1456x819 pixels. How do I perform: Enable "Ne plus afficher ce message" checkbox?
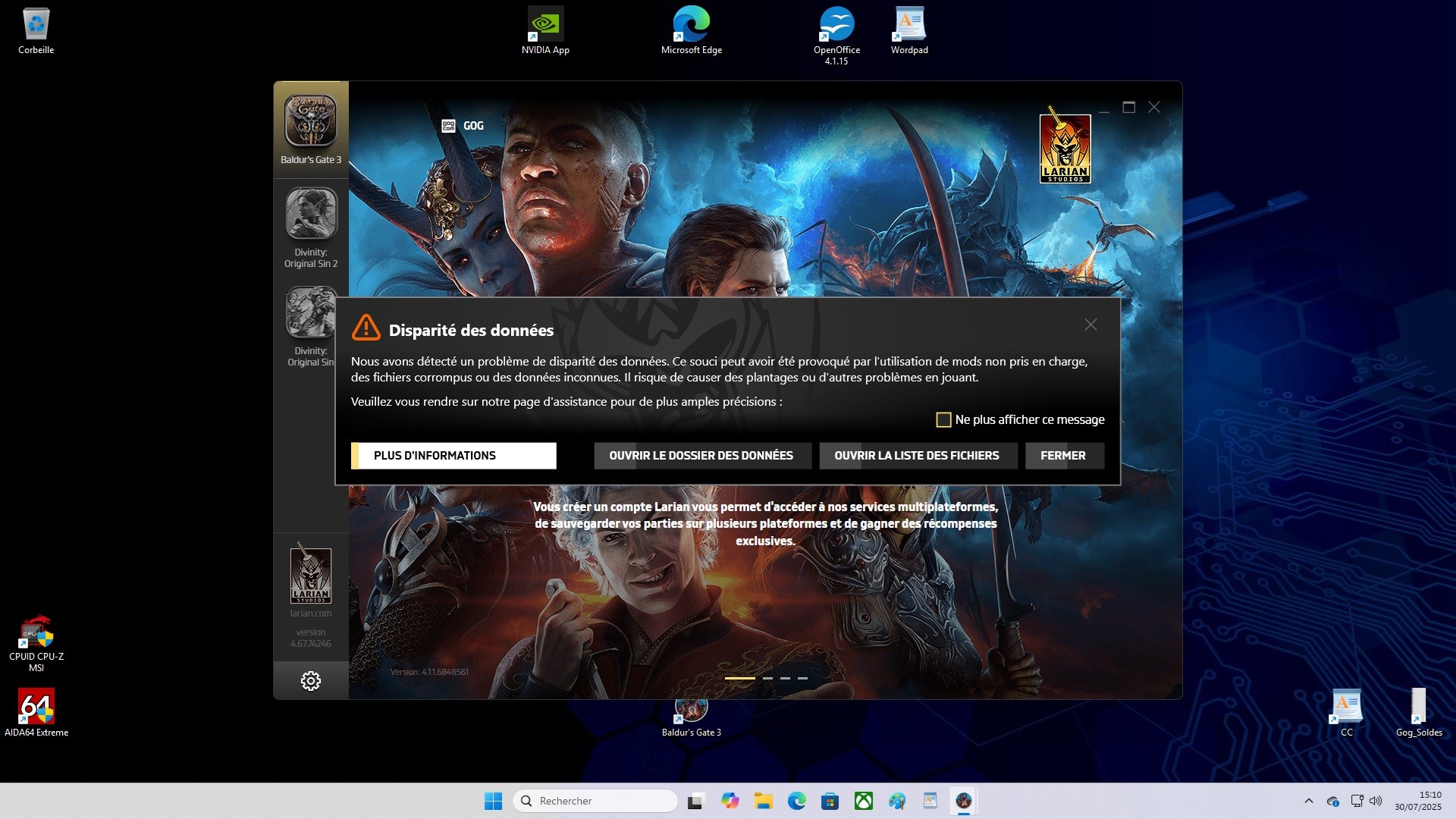[x=943, y=420]
